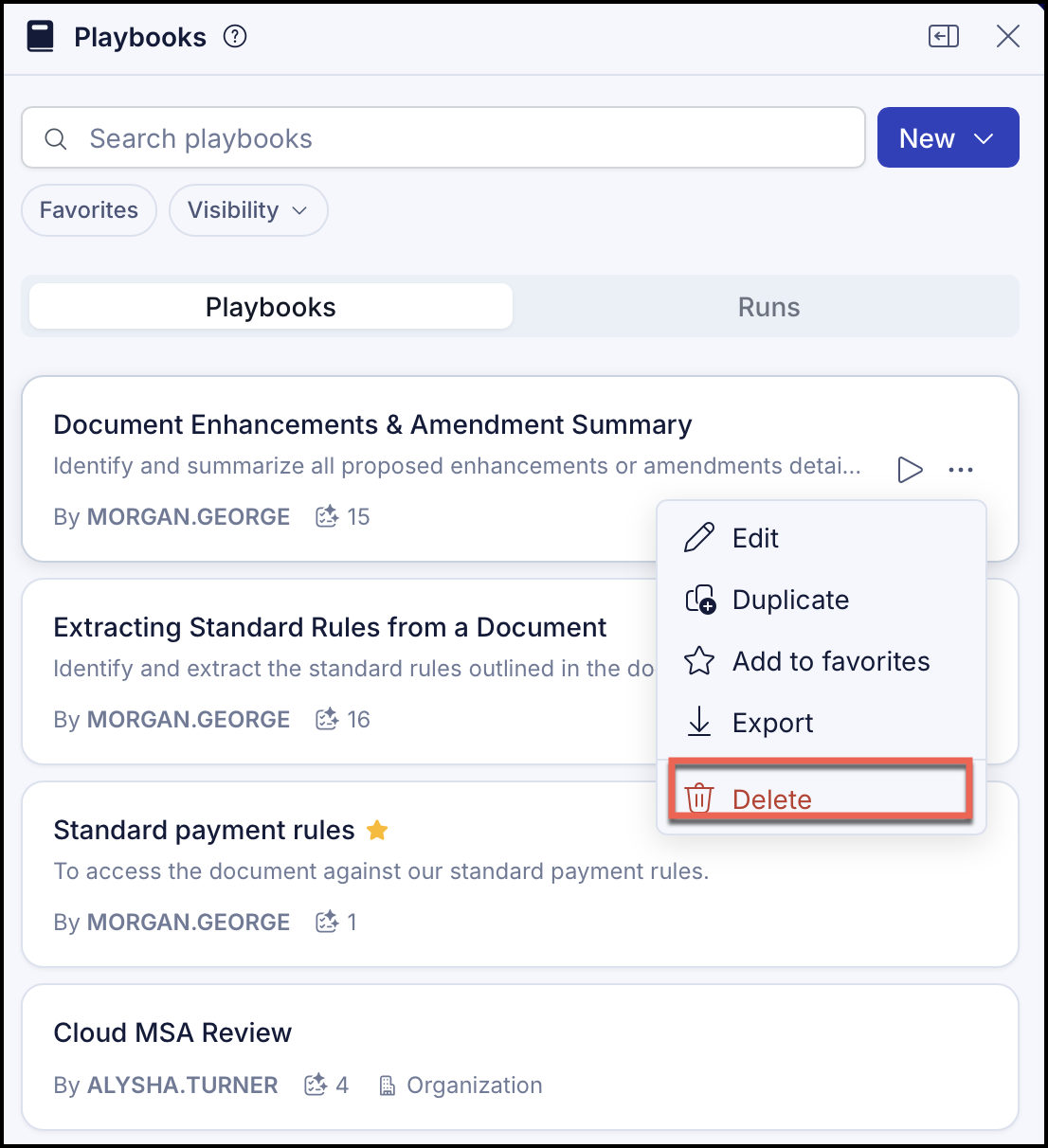The width and height of the screenshot is (1048, 1148).
Task: Open the Cloud MSA Review playbook
Action: [172, 1032]
